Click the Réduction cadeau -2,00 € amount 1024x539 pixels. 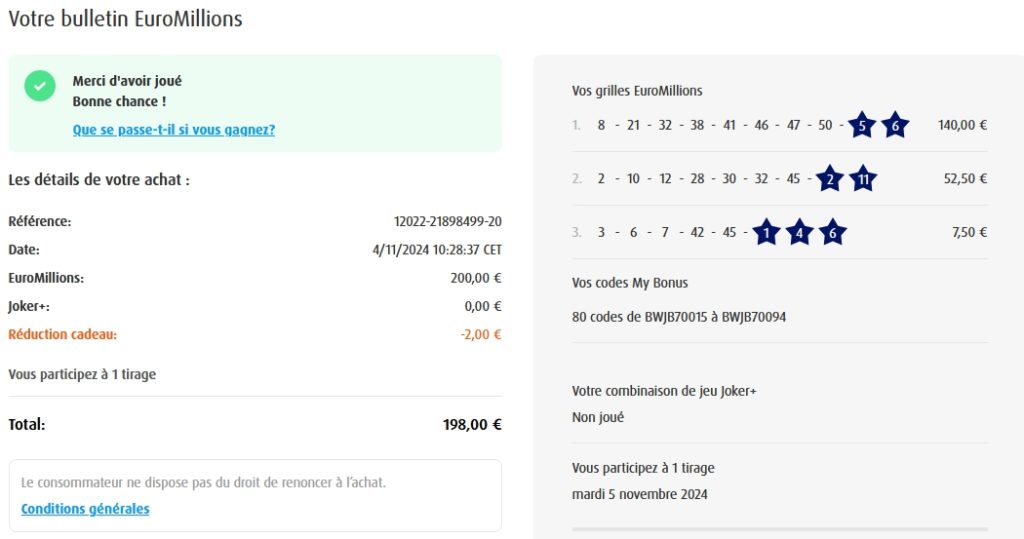click(x=481, y=335)
